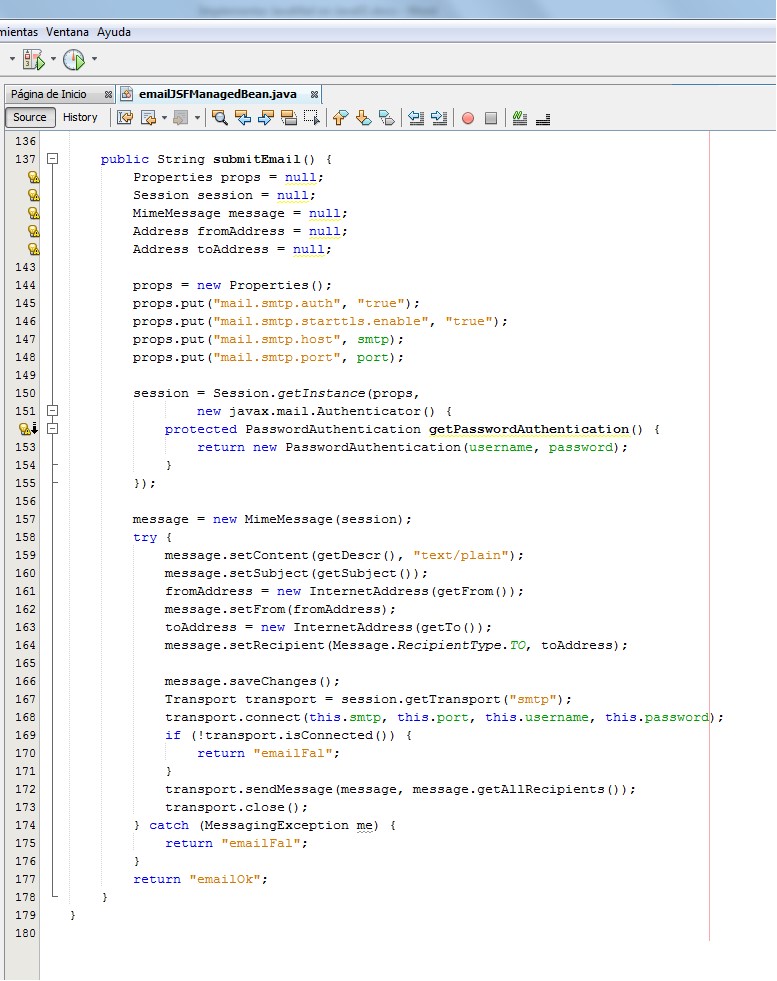Click the editor Forward navigation icon

tap(181, 118)
